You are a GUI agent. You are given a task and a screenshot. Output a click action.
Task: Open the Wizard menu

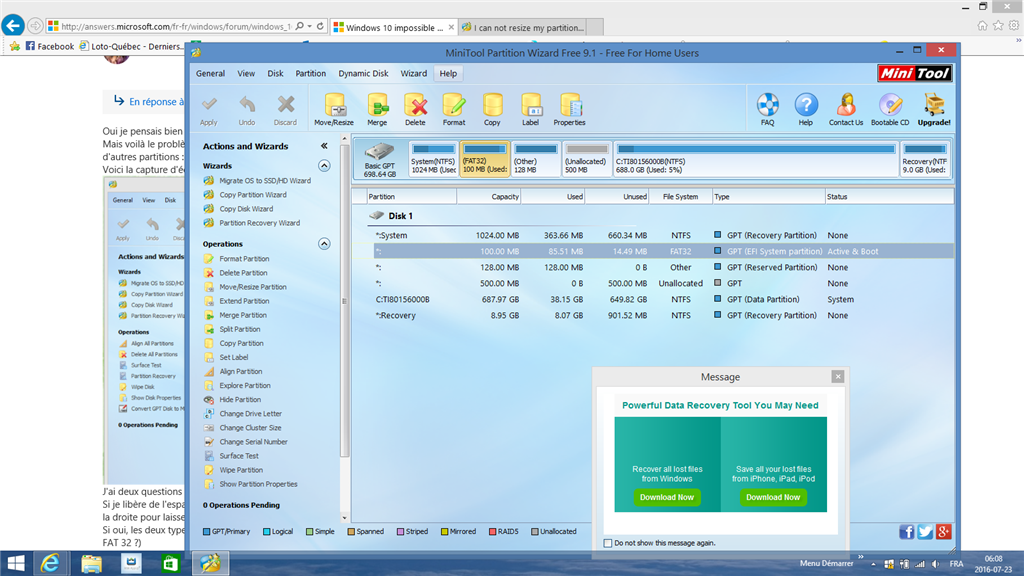413,73
